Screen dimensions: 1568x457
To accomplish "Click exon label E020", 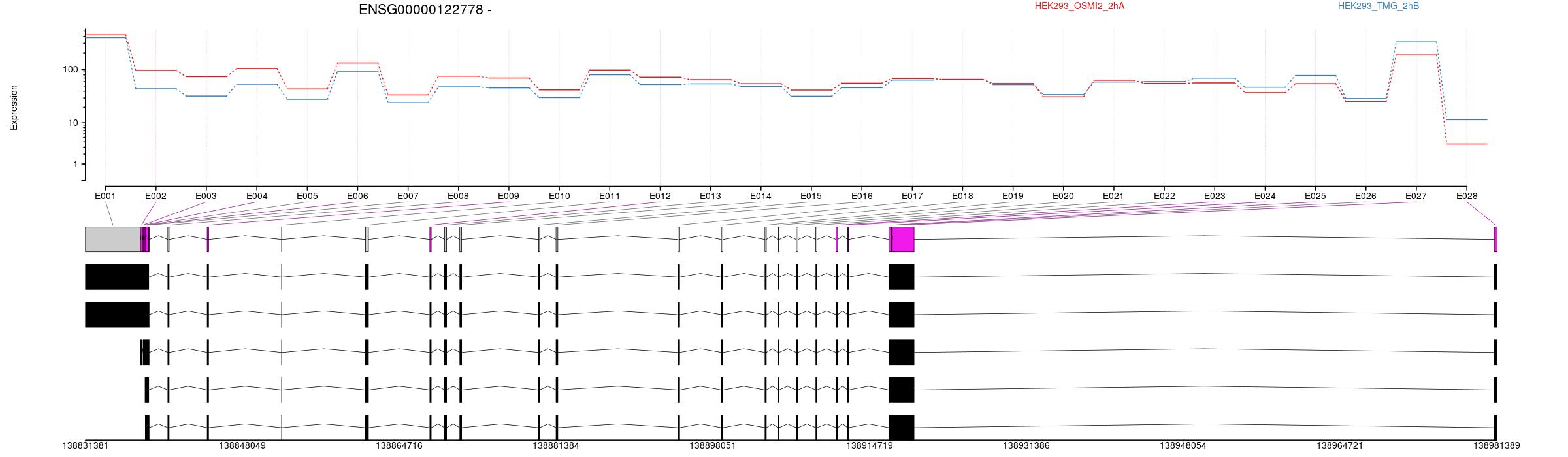I will pos(1063,196).
